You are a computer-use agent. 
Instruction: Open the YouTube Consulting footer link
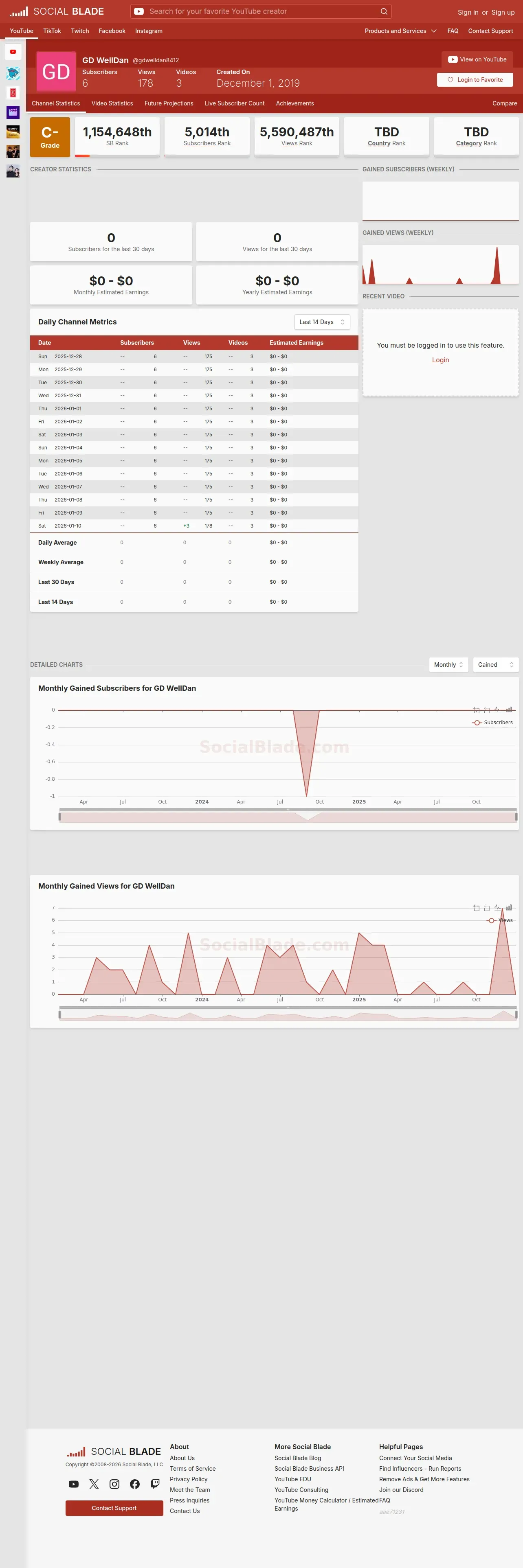(x=301, y=1489)
